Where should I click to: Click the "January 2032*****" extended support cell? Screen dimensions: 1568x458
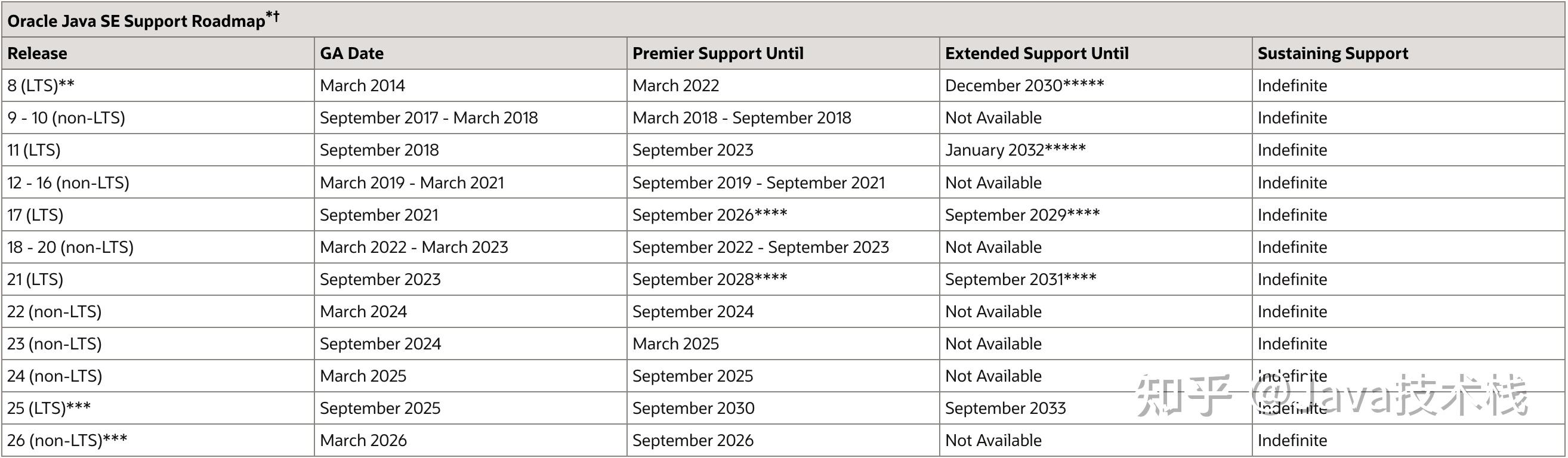(1015, 150)
